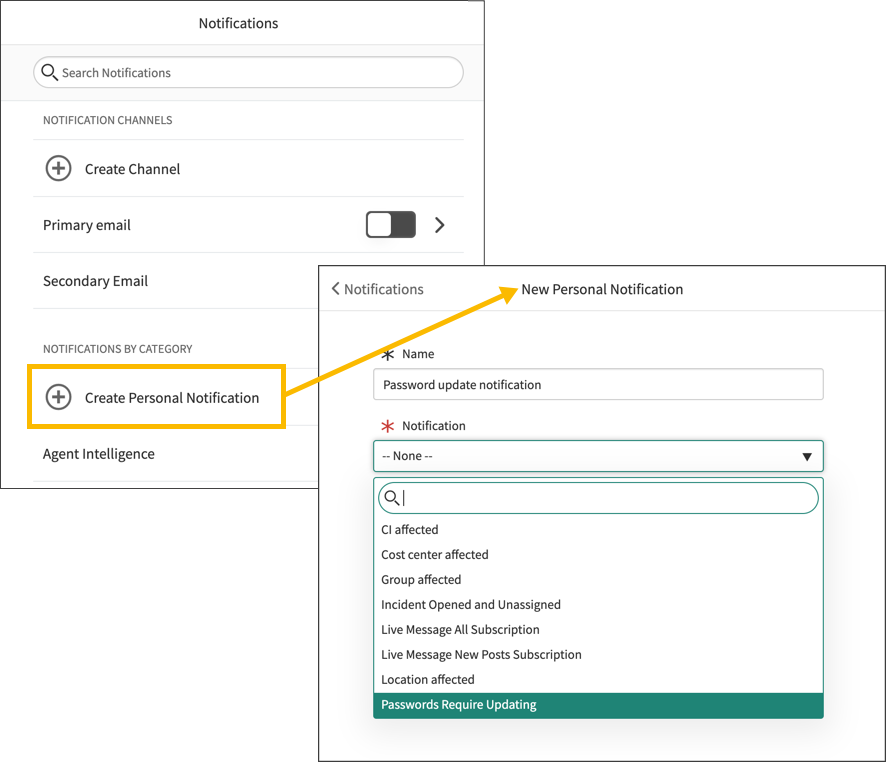Screen dimensions: 886x762
Task: Click the back chevron beside Notifications
Action: (335, 289)
